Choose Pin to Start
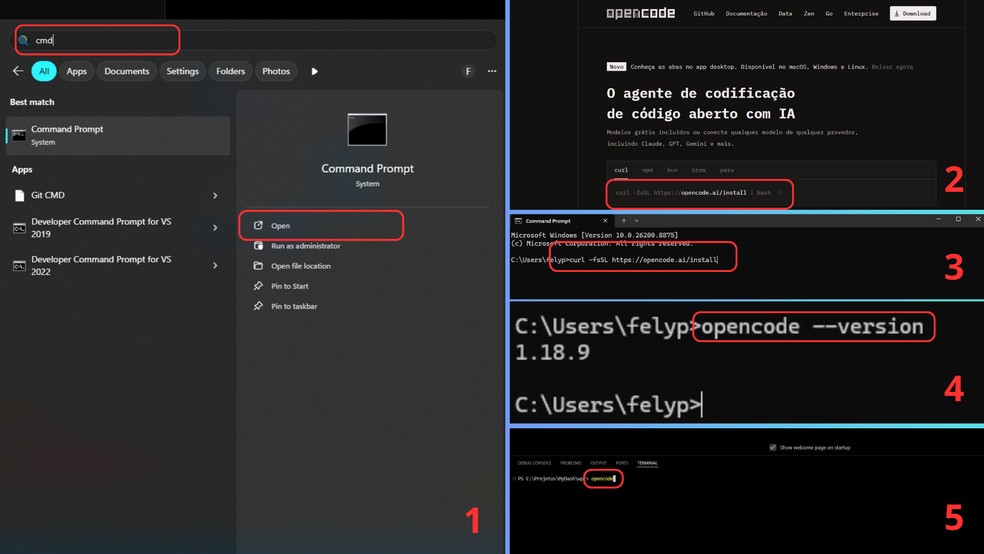984x554 pixels. (x=289, y=286)
